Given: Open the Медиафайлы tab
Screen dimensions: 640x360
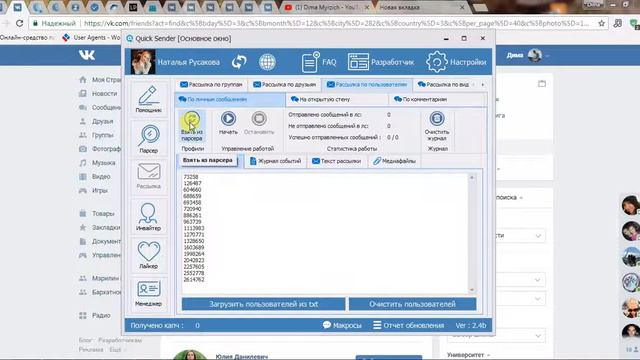Looking at the screenshot, I should tap(395, 161).
